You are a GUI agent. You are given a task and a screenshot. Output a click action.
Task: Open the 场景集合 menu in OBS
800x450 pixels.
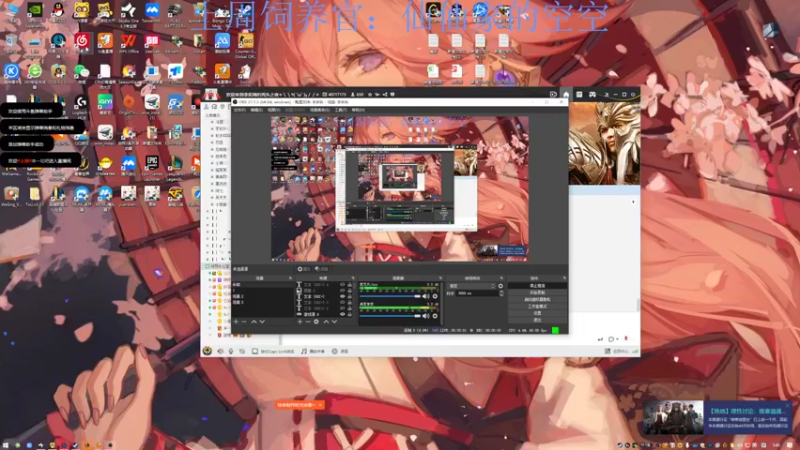(320, 110)
